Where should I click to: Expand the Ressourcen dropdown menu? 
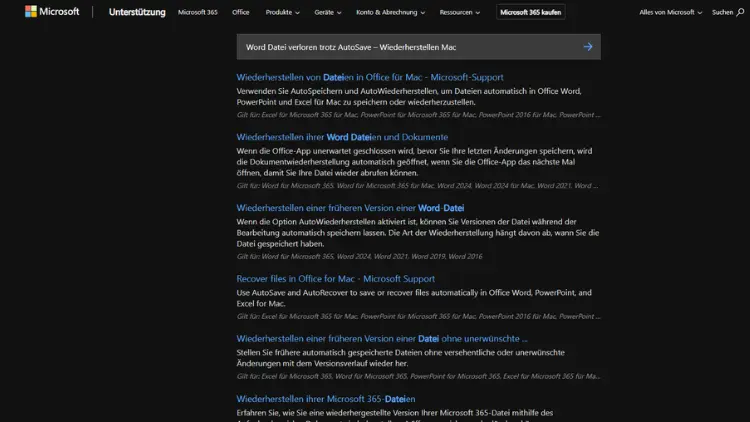pos(460,13)
